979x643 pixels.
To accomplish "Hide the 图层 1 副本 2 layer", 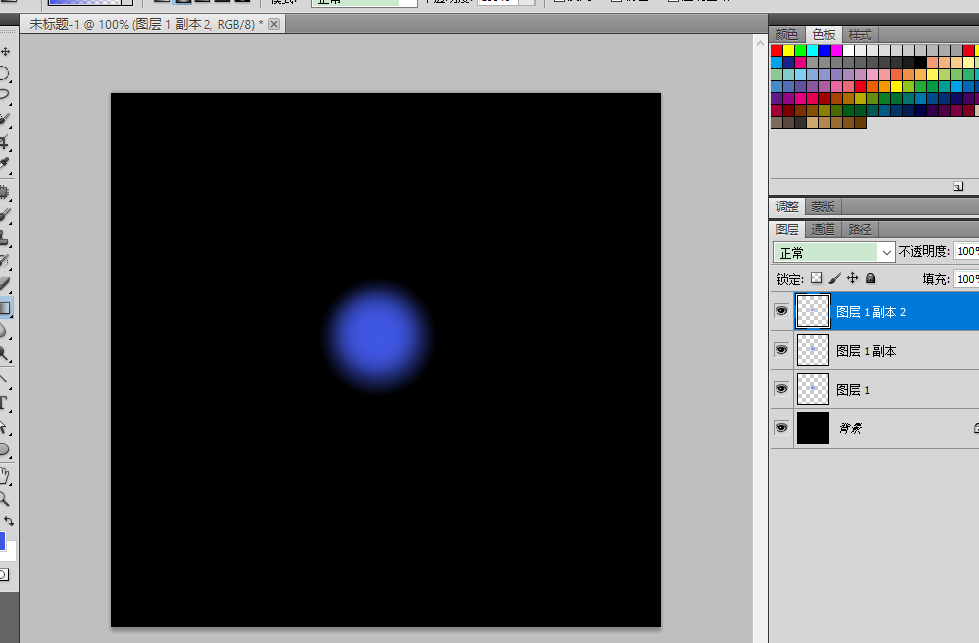I will 781,311.
